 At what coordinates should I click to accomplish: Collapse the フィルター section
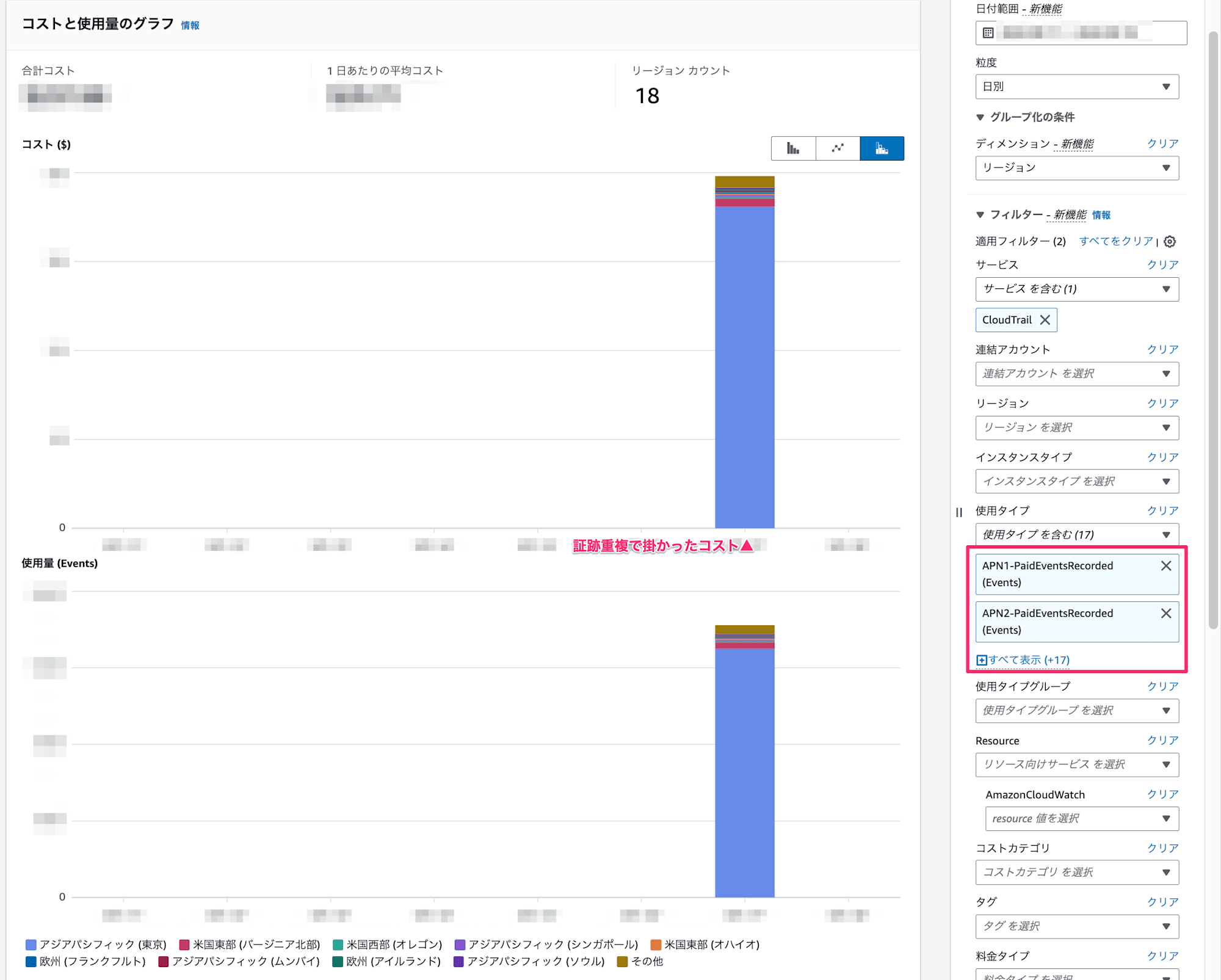click(980, 215)
